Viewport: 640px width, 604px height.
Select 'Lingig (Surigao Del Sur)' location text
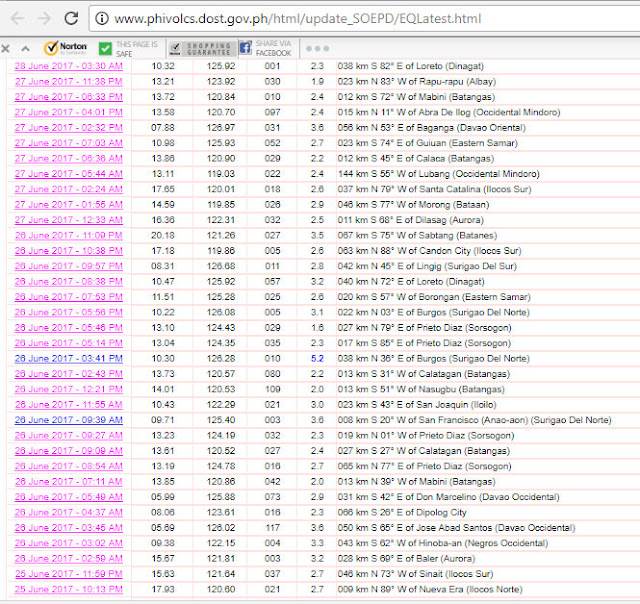coord(467,266)
